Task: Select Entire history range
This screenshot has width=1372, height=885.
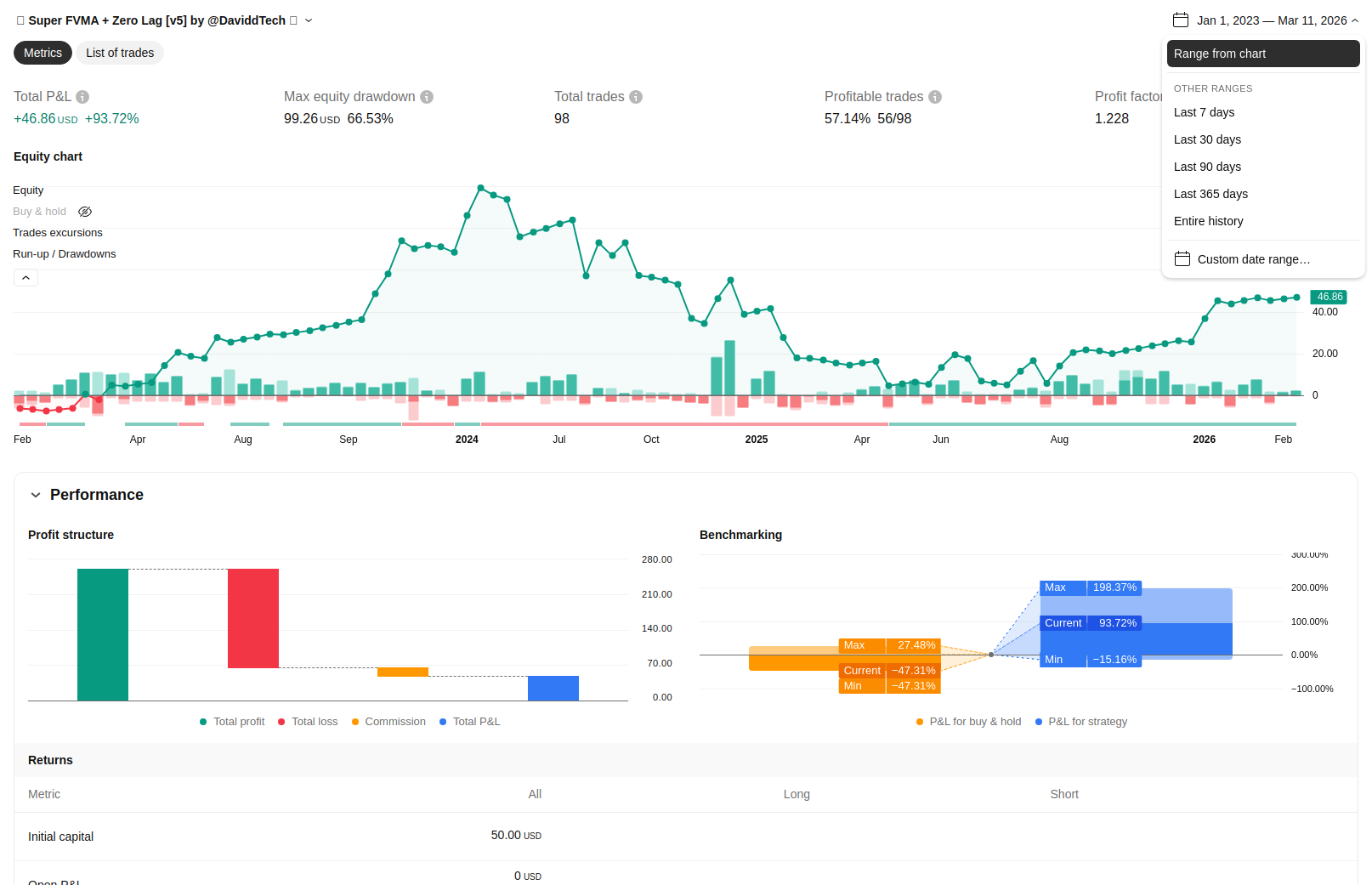Action: 1208,221
